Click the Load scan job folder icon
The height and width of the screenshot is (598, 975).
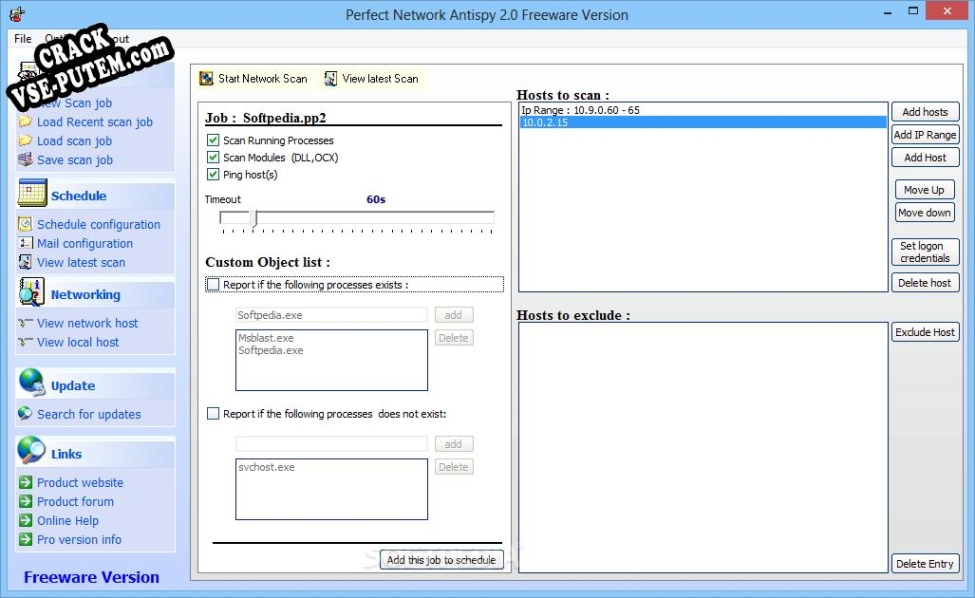pos(25,140)
